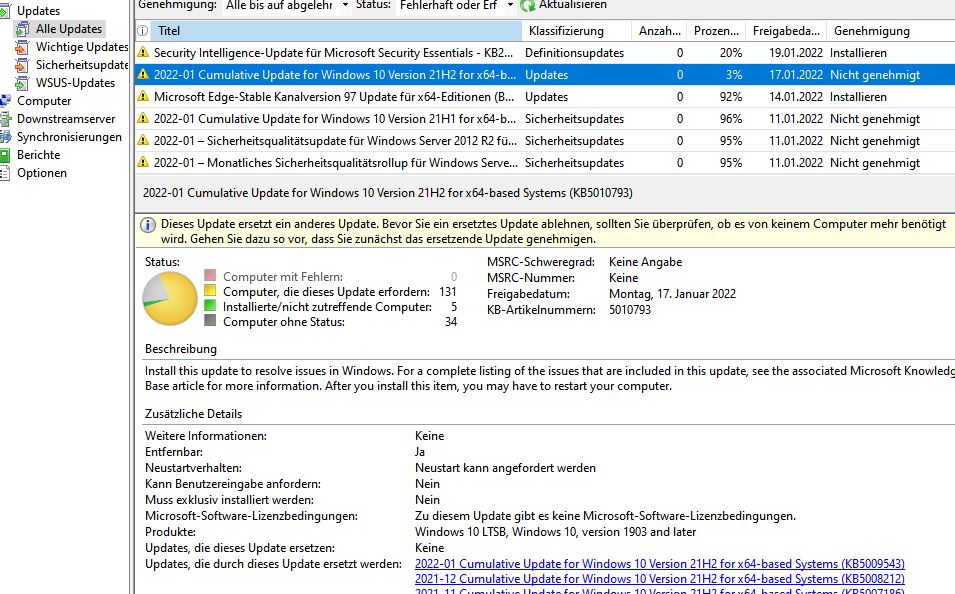This screenshot has width=955, height=594.
Task: Click the 92% value in Edge row
Action: [731, 96]
